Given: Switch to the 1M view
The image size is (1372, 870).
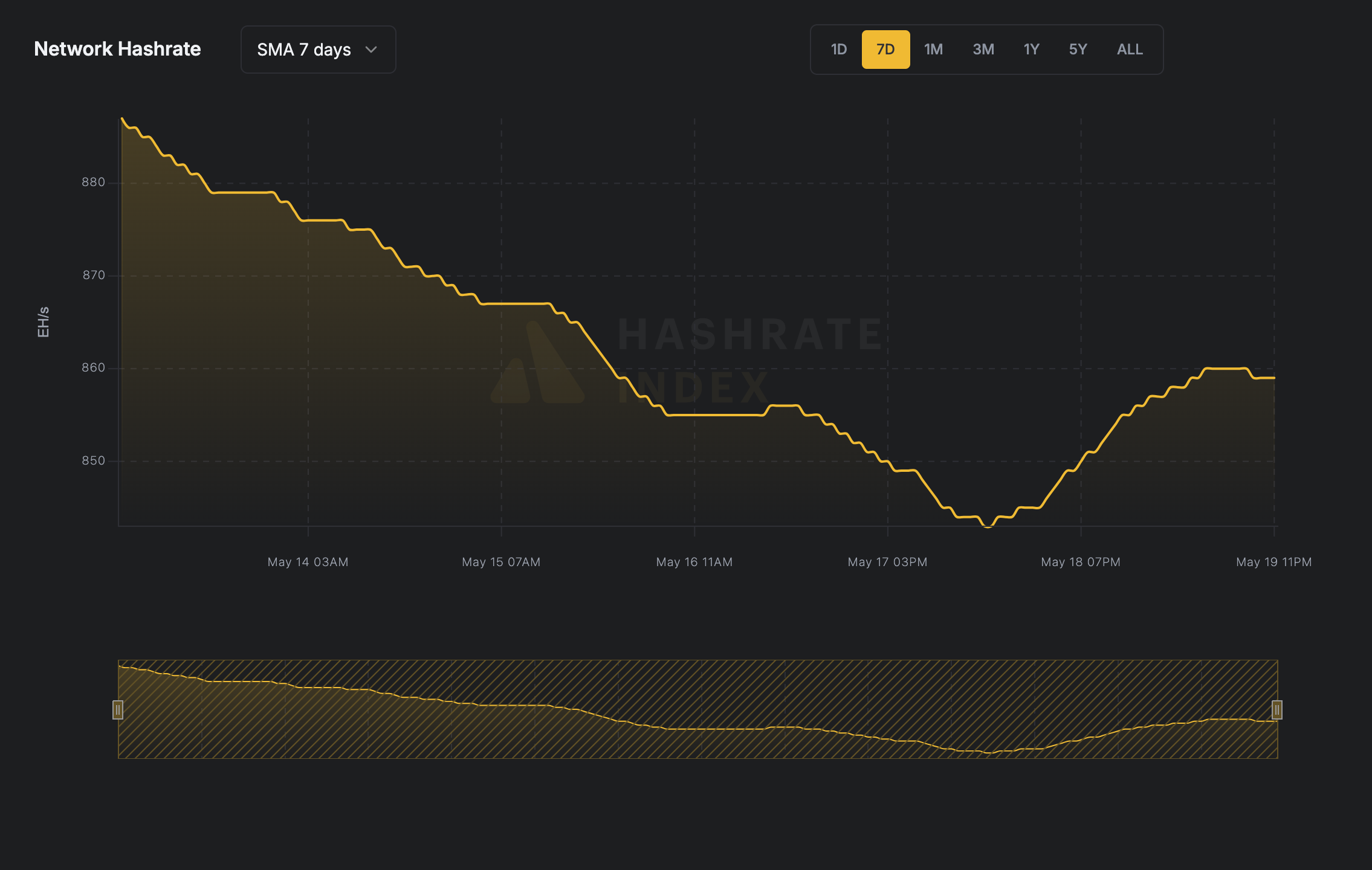Looking at the screenshot, I should [933, 50].
